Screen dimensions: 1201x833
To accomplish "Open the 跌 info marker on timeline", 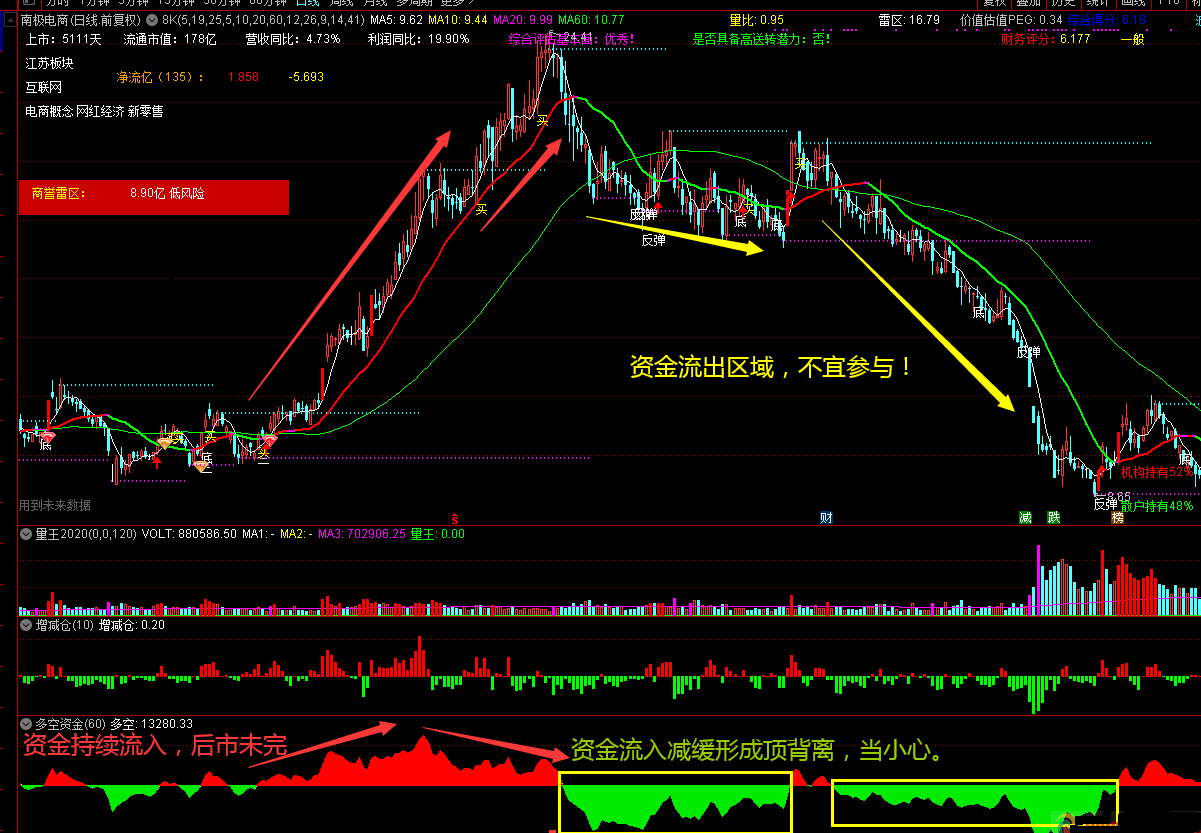I will (x=1053, y=517).
